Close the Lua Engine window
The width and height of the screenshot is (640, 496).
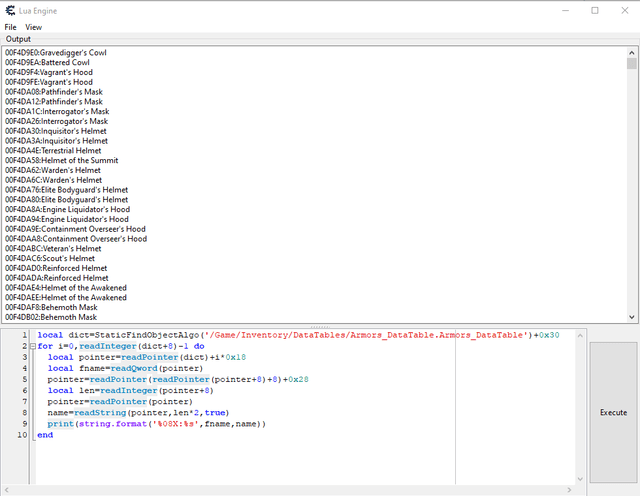pyautogui.click(x=624, y=11)
